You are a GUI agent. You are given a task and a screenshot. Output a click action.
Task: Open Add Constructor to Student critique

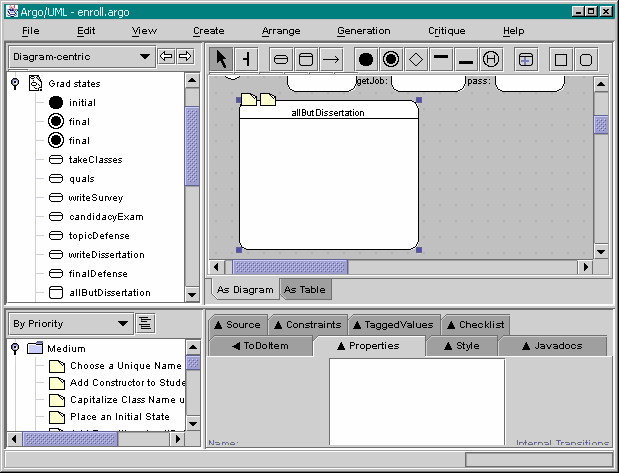click(x=116, y=383)
